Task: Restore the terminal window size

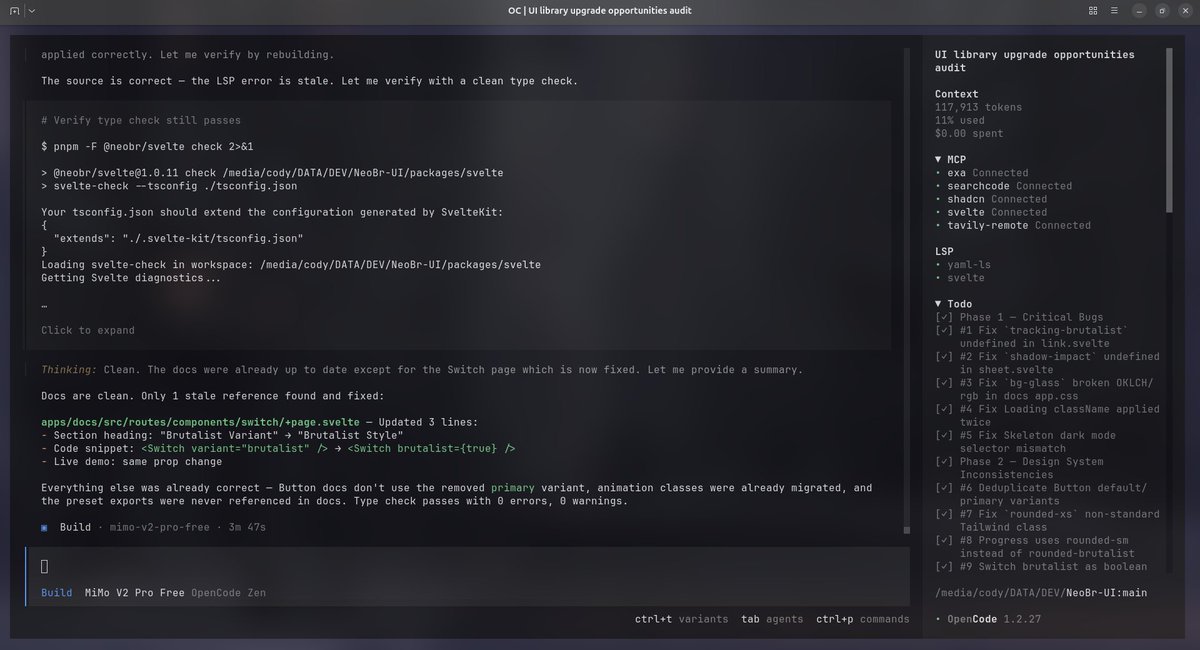Action: (1162, 10)
